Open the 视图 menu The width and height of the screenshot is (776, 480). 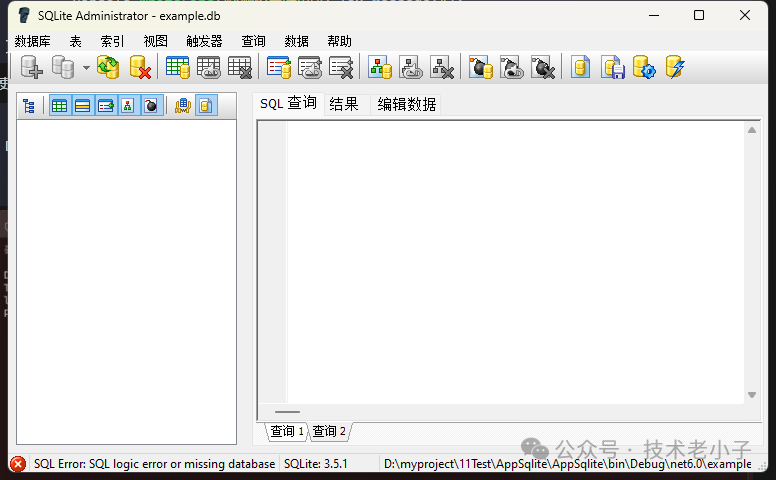[x=155, y=41]
